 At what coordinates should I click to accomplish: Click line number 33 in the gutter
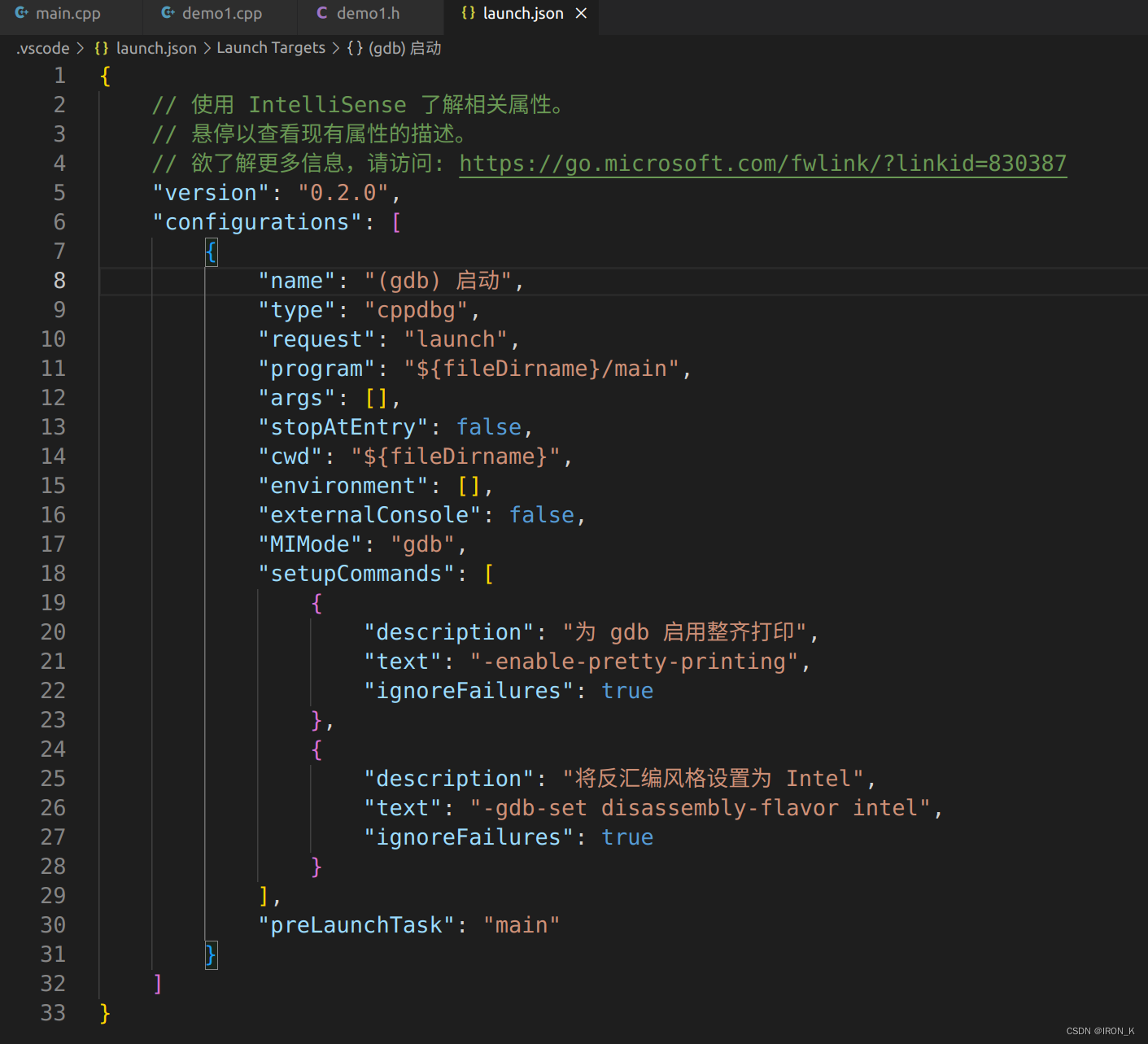coord(53,1013)
